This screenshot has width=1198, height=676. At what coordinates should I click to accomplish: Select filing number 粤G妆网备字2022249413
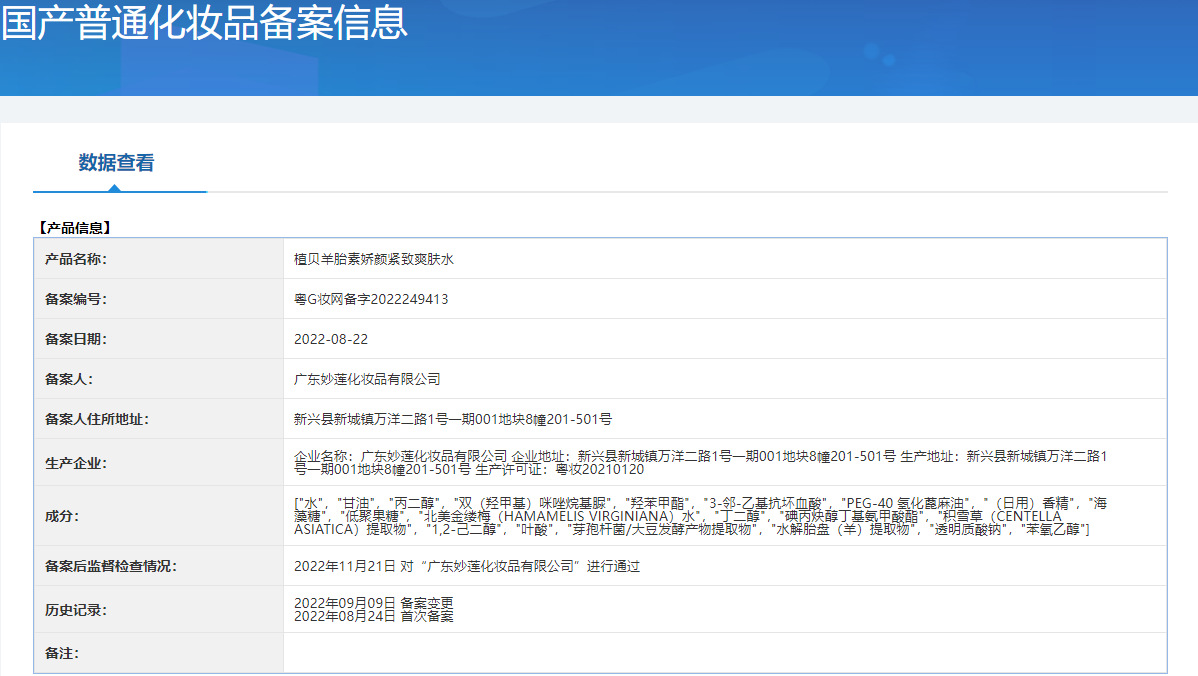[x=371, y=299]
